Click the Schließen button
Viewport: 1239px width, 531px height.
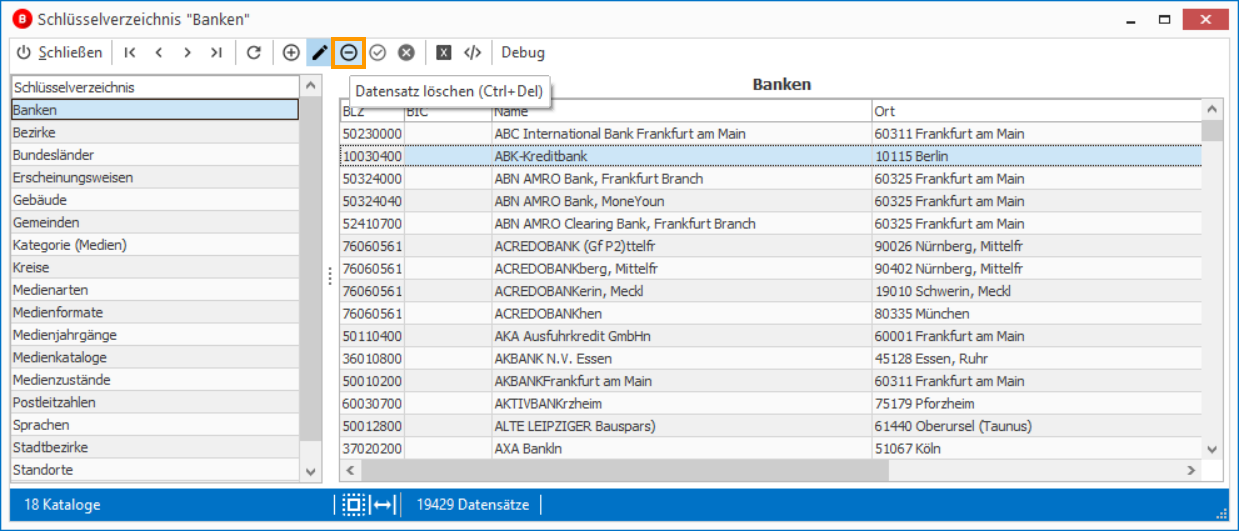[60, 53]
